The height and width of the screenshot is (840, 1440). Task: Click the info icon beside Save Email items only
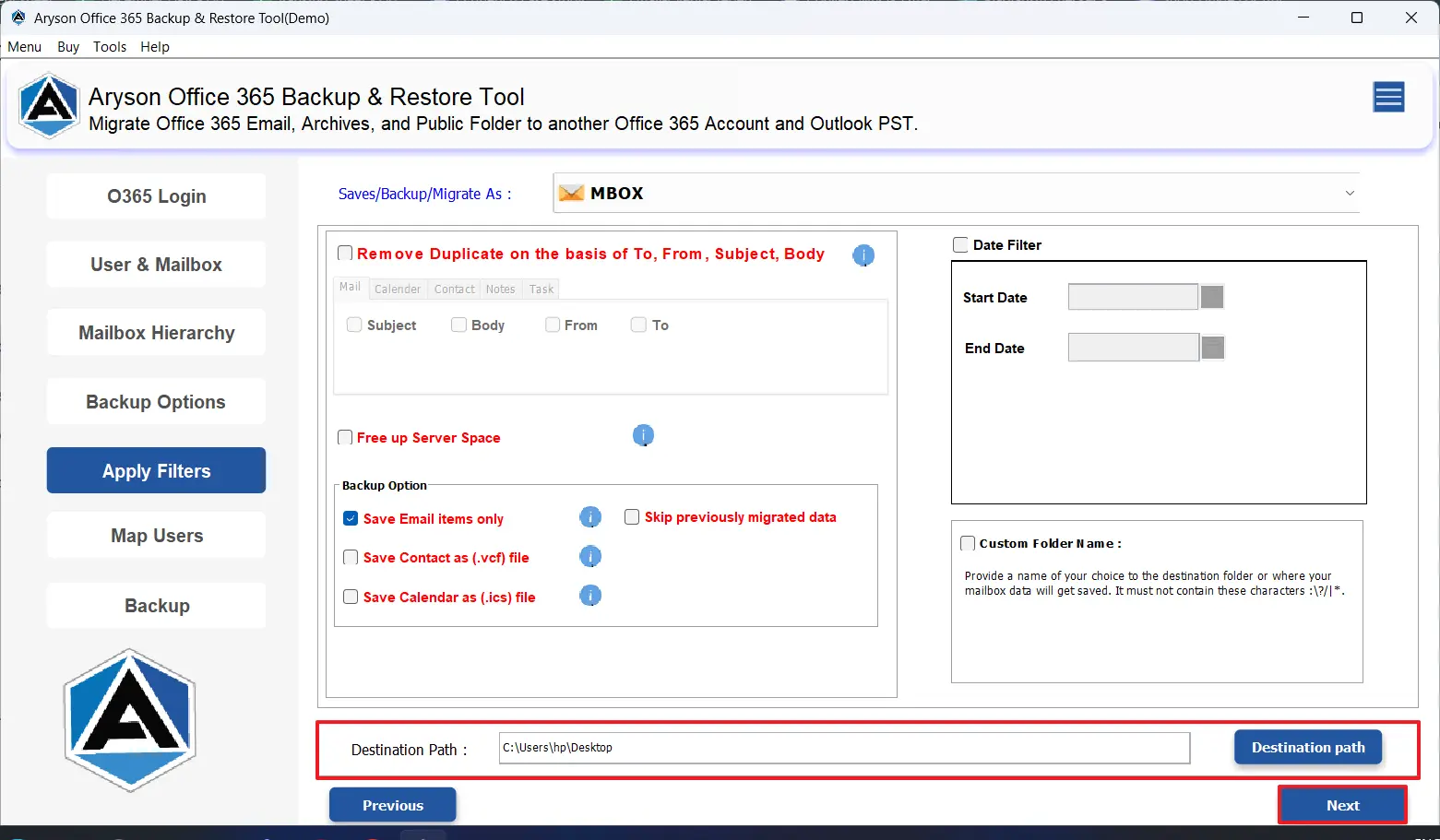tap(589, 517)
